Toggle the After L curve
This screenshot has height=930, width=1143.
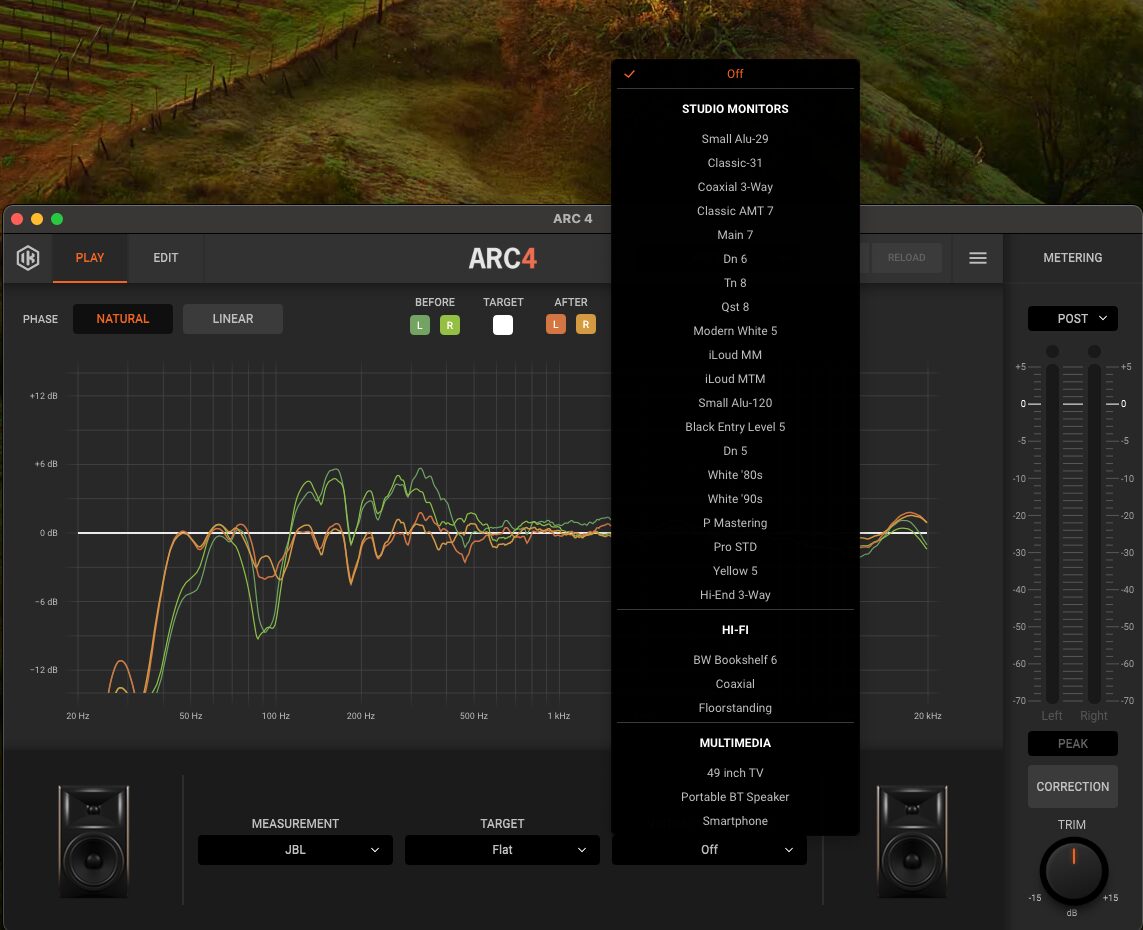pyautogui.click(x=555, y=324)
